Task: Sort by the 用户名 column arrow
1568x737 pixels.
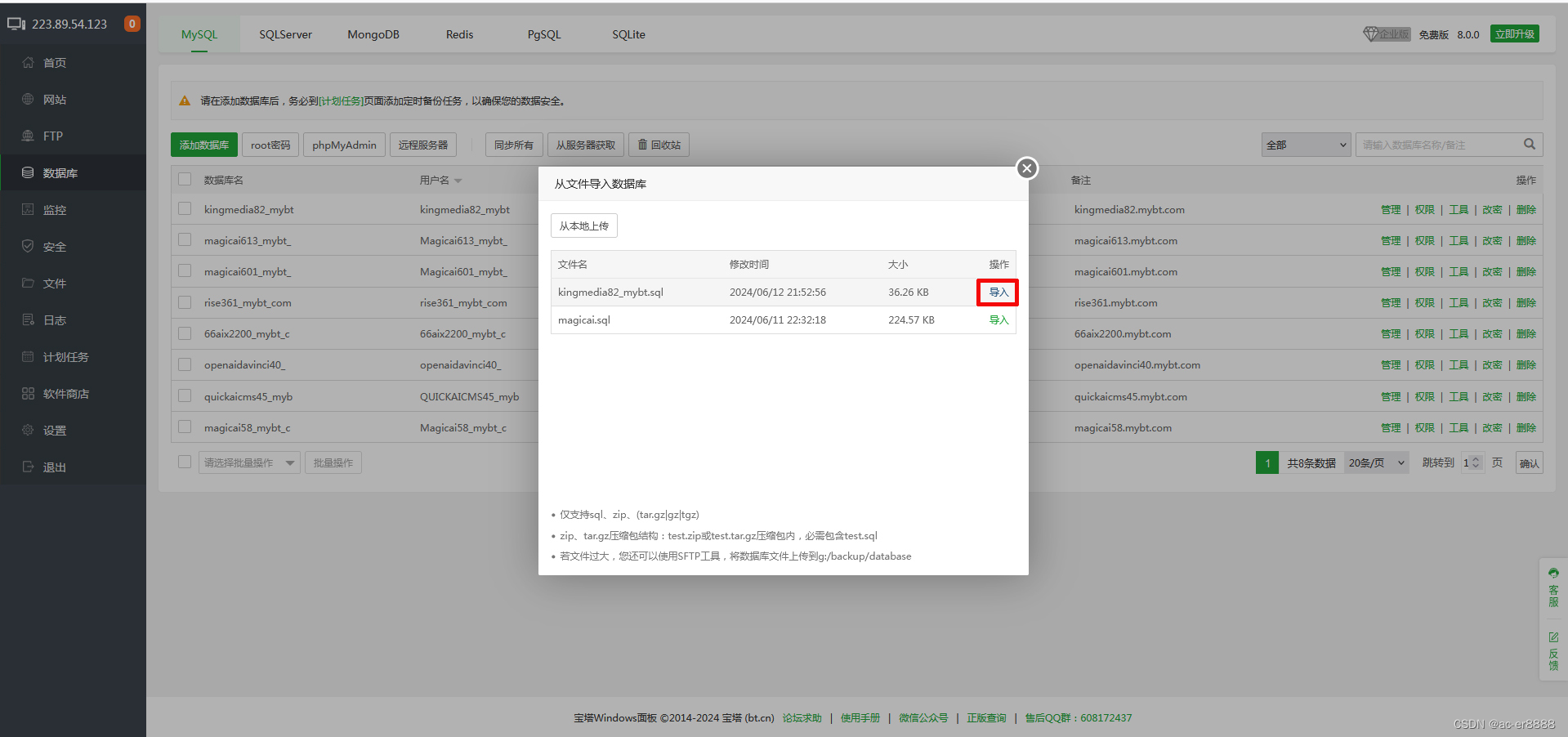Action: point(458,181)
